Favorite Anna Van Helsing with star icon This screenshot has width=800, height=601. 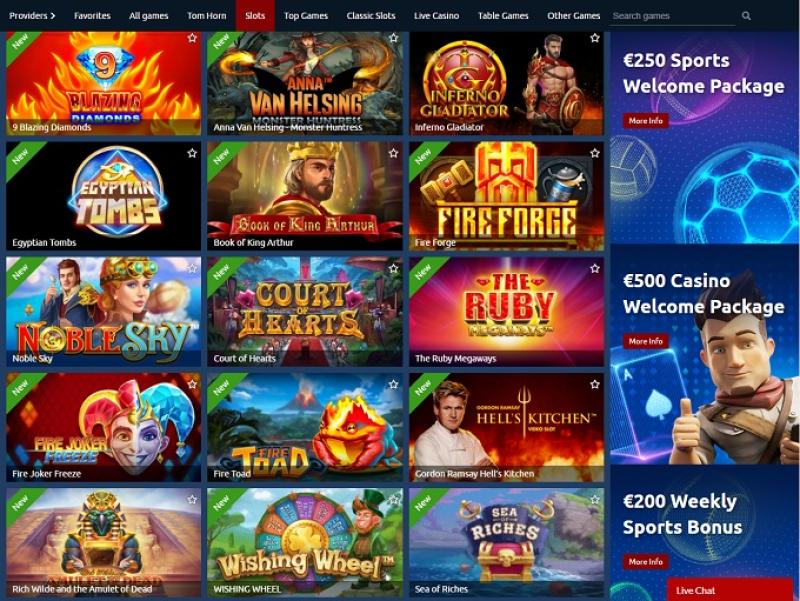point(393,38)
